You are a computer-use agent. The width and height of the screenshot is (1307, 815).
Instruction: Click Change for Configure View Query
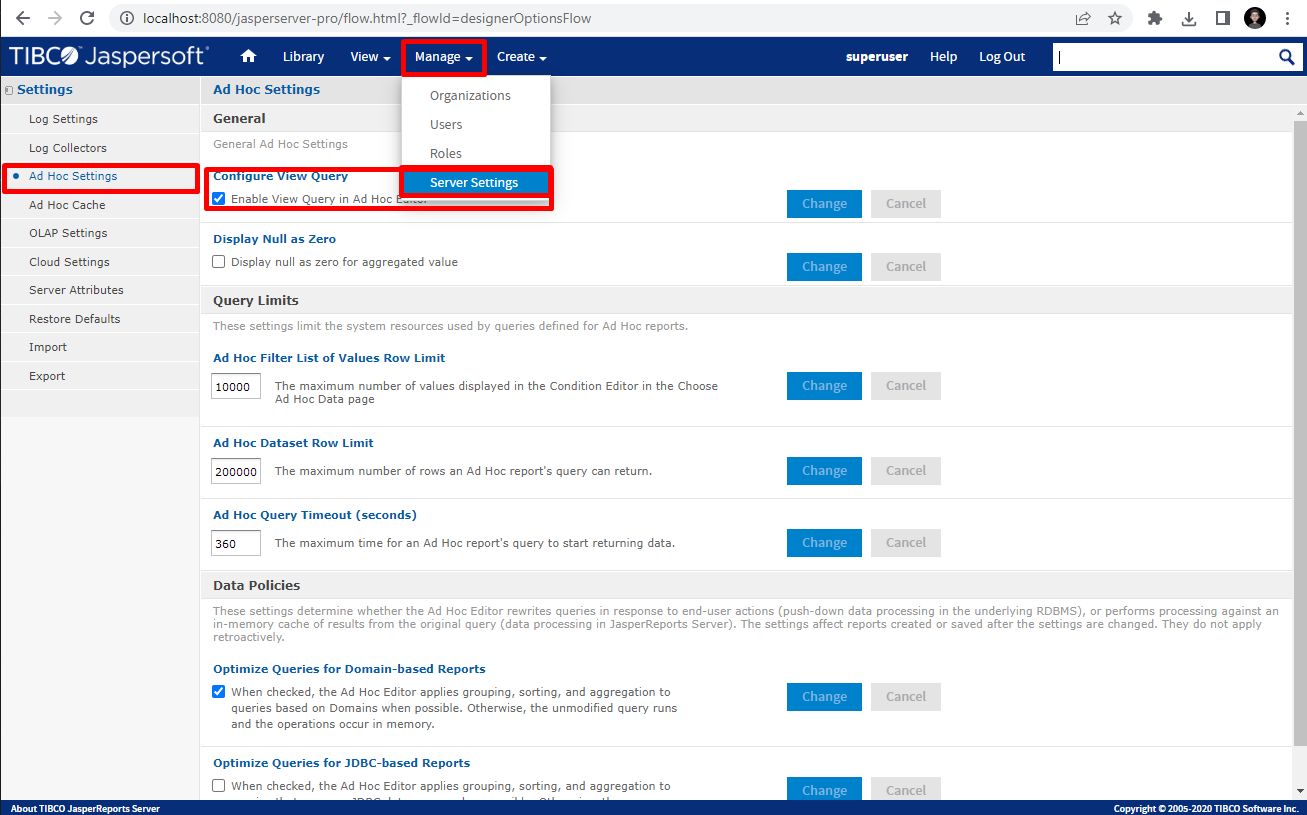tap(824, 204)
